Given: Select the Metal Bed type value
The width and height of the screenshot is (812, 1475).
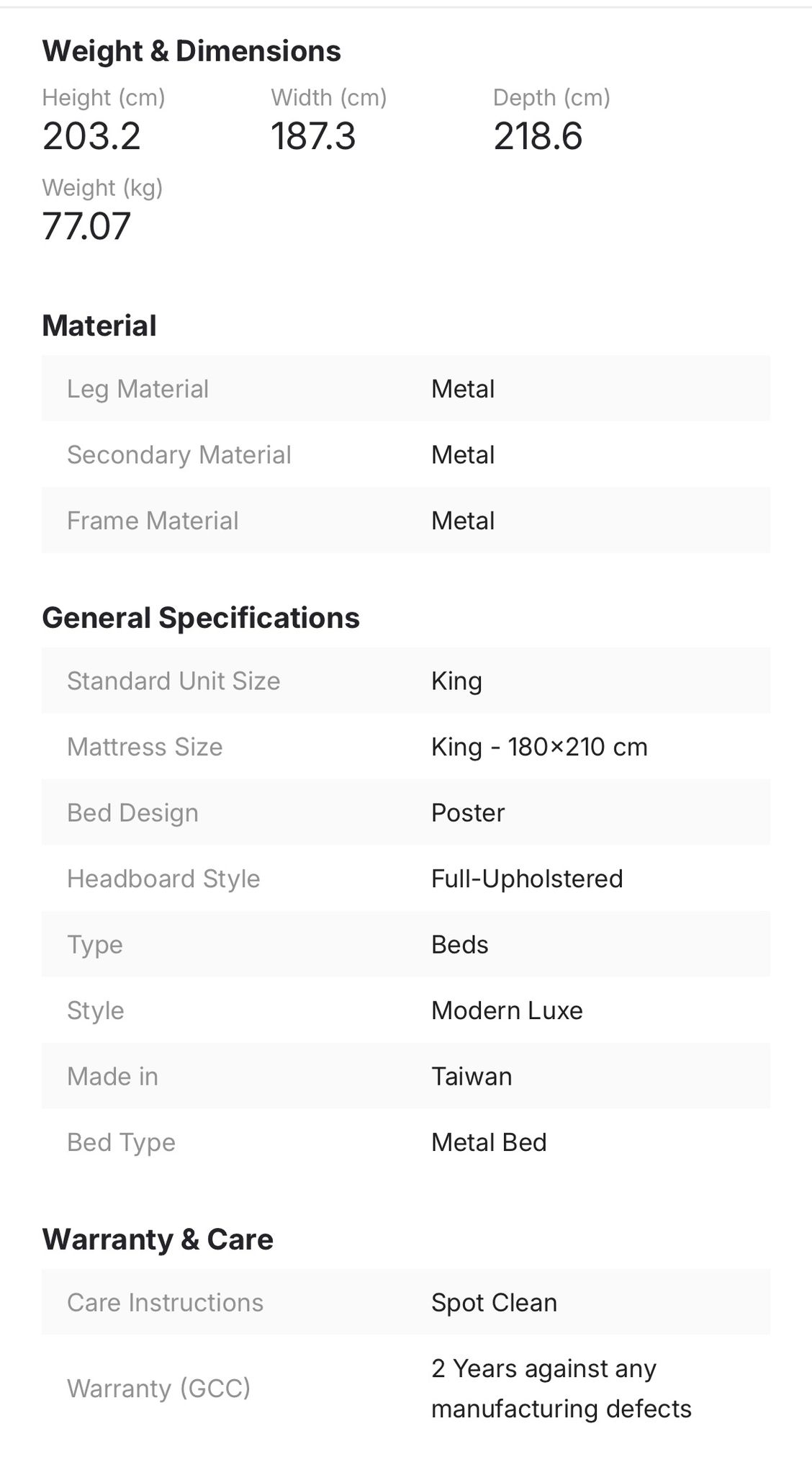Looking at the screenshot, I should pos(489,1142).
